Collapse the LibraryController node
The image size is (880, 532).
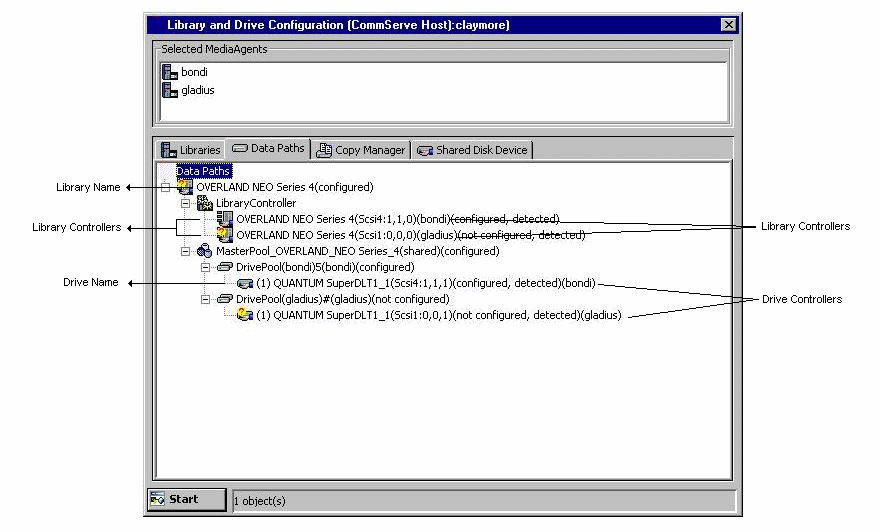pyautogui.click(x=185, y=203)
